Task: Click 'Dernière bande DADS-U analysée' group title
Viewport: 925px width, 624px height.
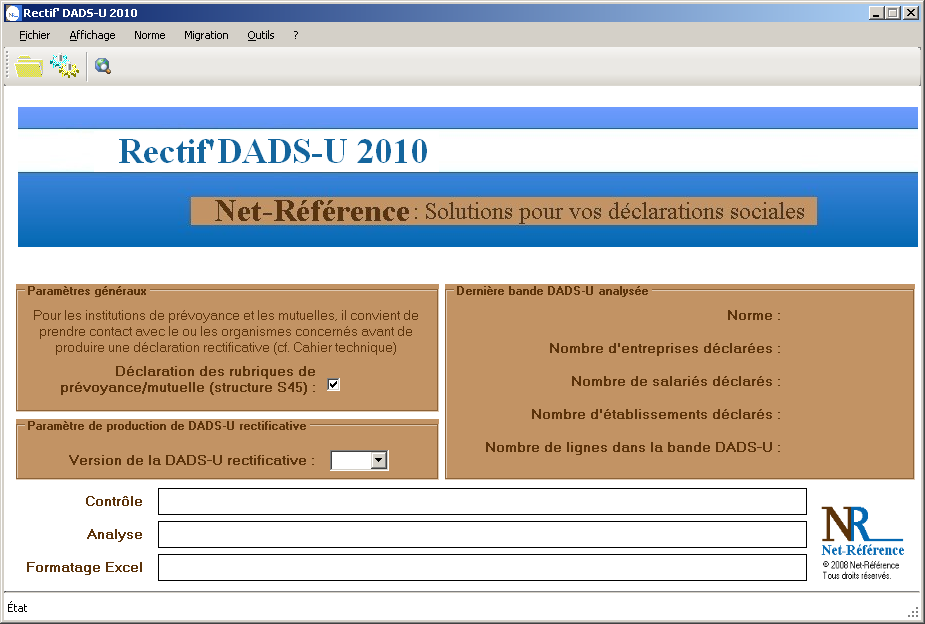Action: pyautogui.click(x=552, y=291)
